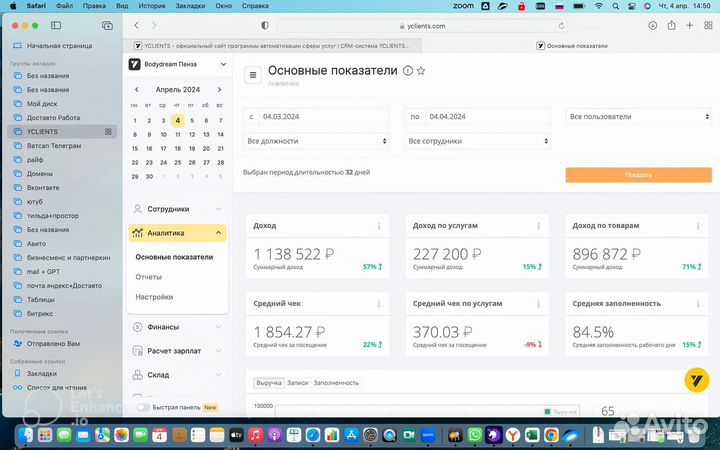The width and height of the screenshot is (720, 450).
Task: Click the yellow YCLIENTS chat widget icon
Action: click(696, 379)
